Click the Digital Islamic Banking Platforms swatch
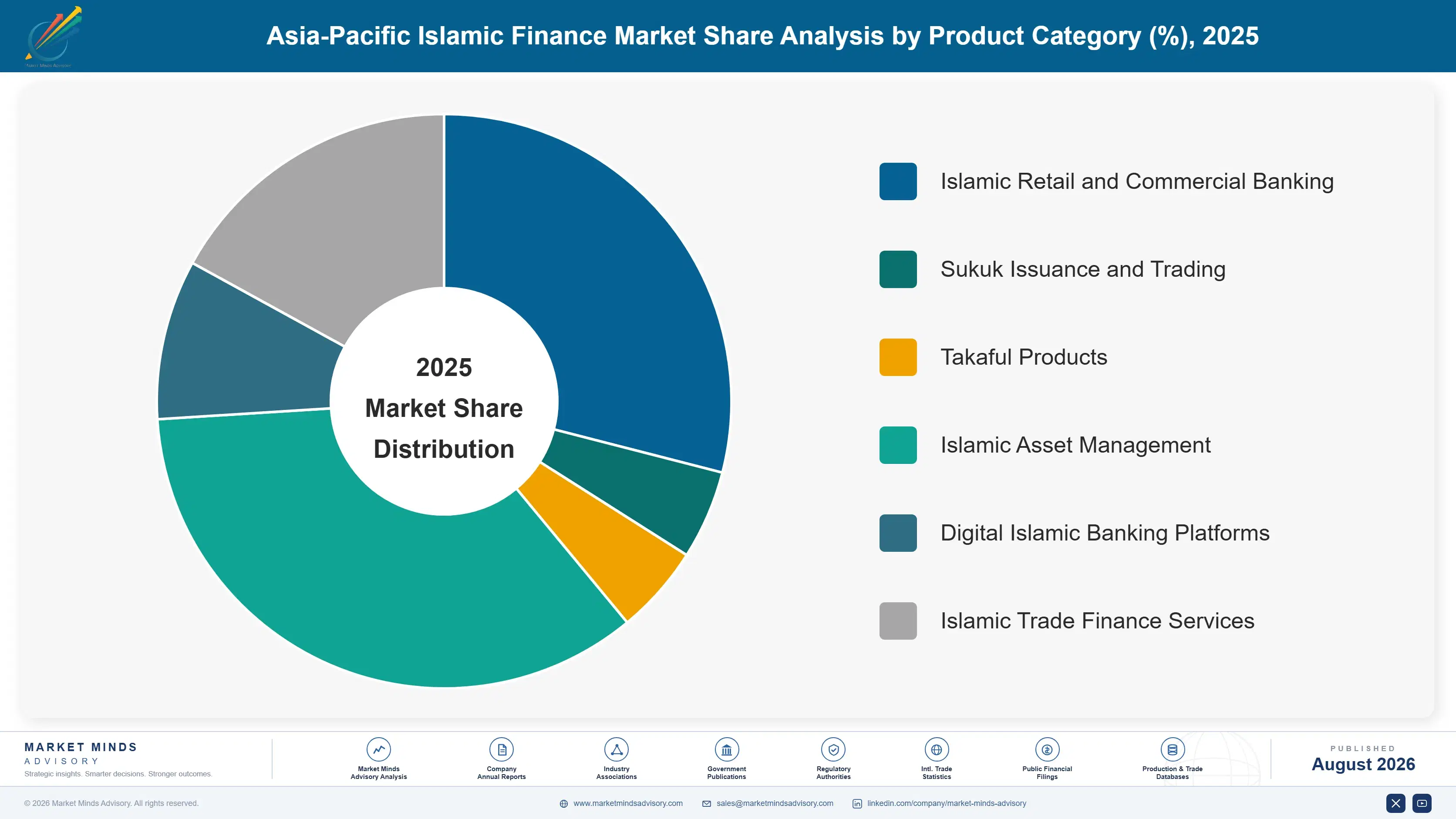Screen dimensions: 1456x819 click(898, 533)
